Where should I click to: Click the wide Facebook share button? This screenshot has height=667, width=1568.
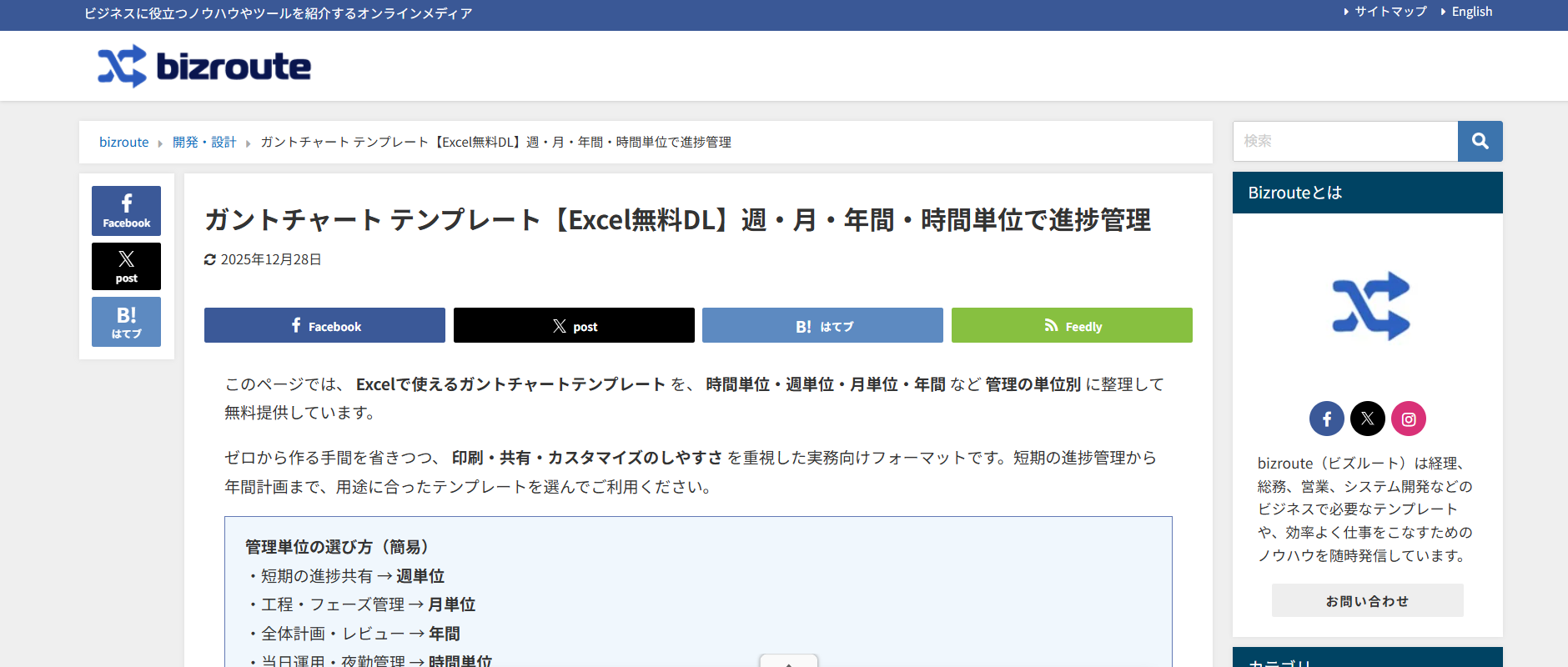(x=324, y=325)
